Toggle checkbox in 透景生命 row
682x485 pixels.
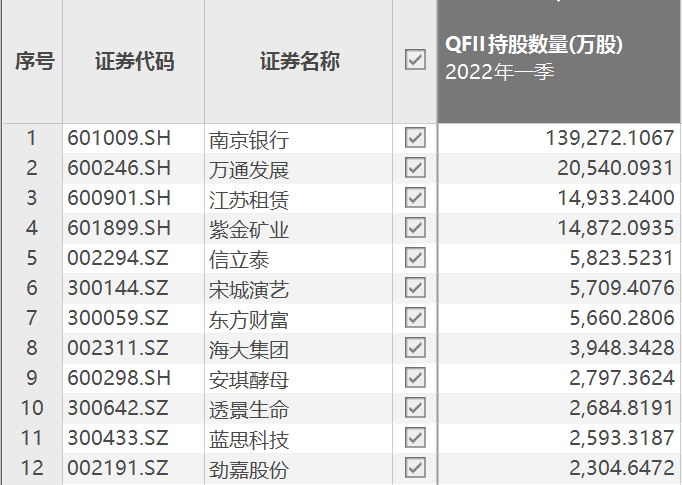coord(415,408)
